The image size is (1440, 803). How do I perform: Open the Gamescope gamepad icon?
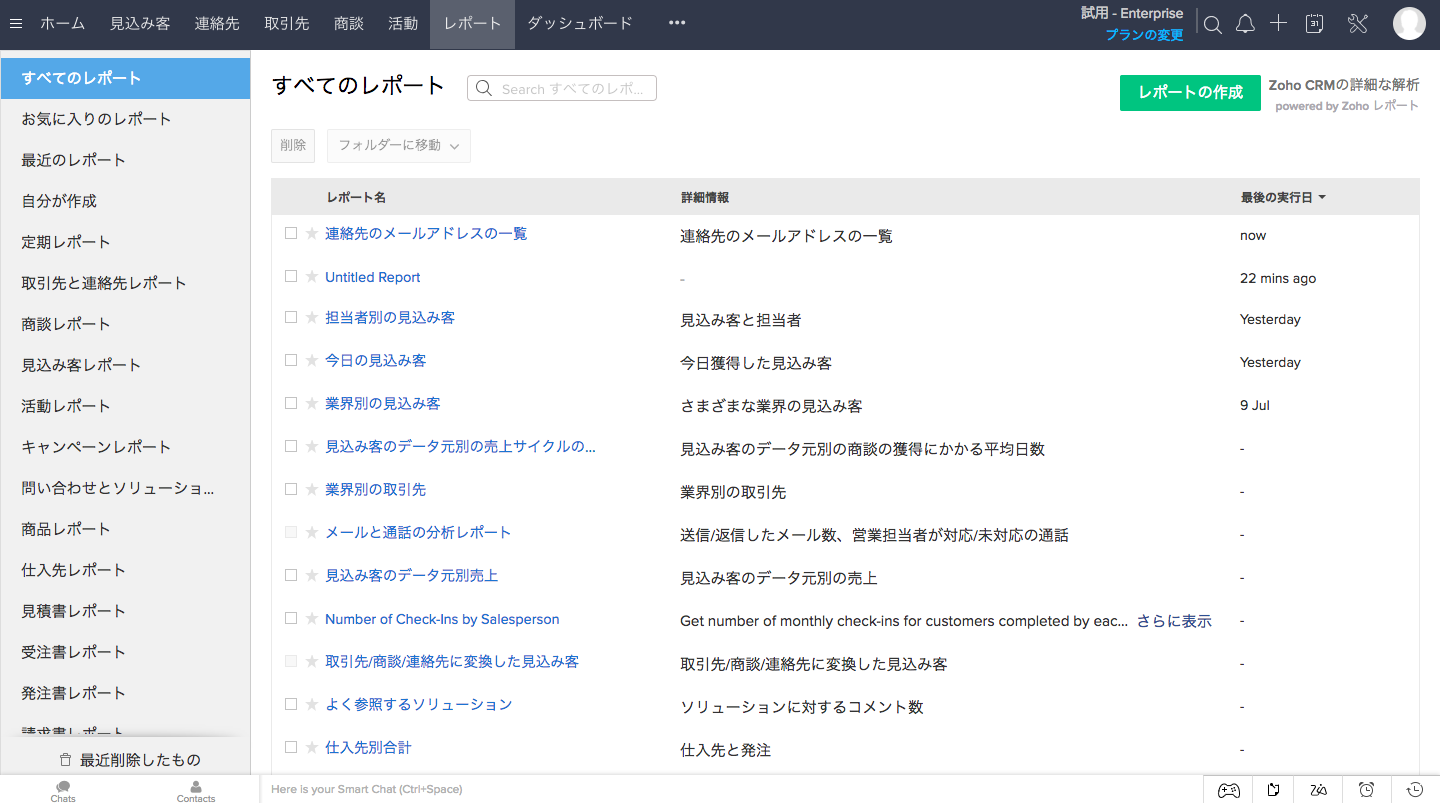(1228, 790)
